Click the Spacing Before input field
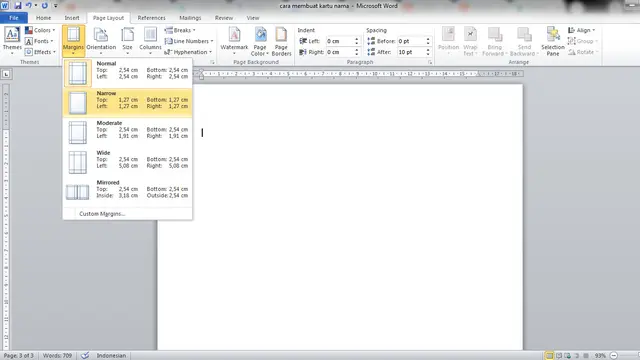The width and height of the screenshot is (640, 360). pyautogui.click(x=411, y=41)
